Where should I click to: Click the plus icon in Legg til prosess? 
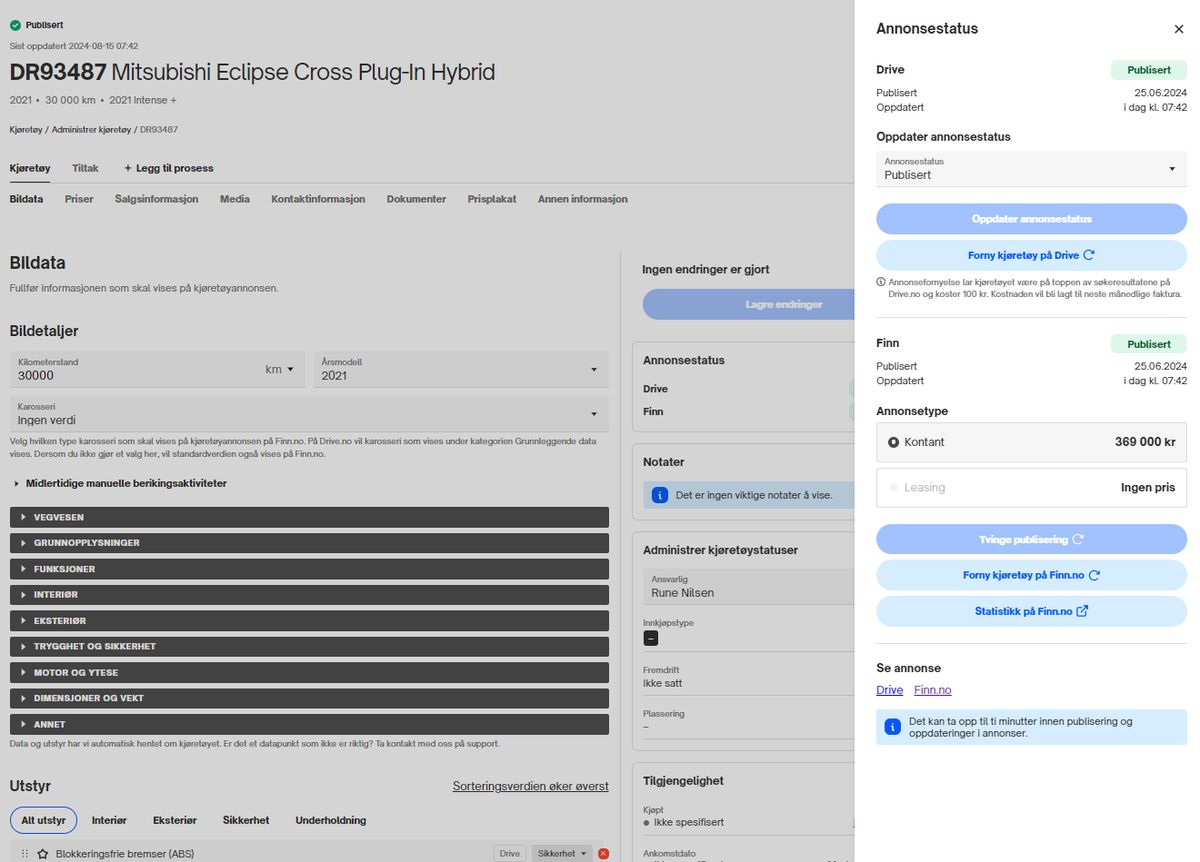point(128,168)
